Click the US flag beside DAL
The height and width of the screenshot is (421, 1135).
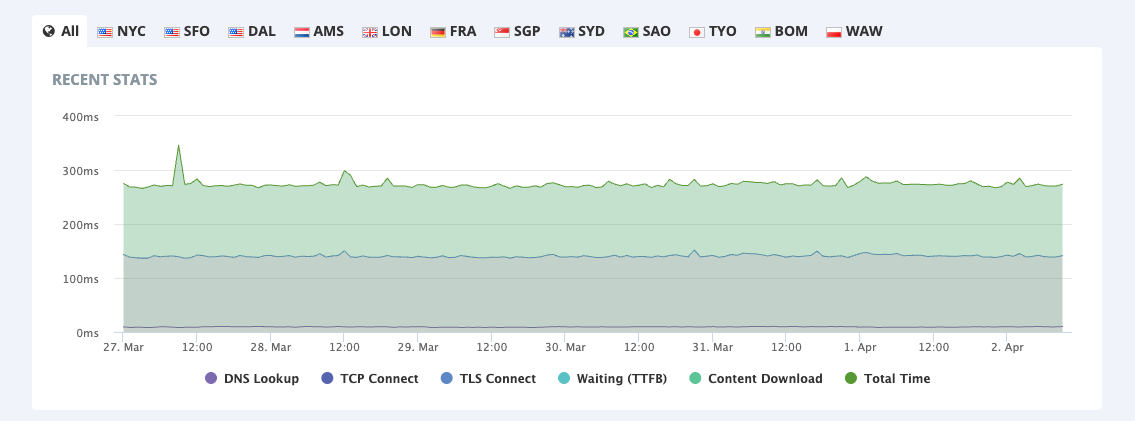point(236,32)
